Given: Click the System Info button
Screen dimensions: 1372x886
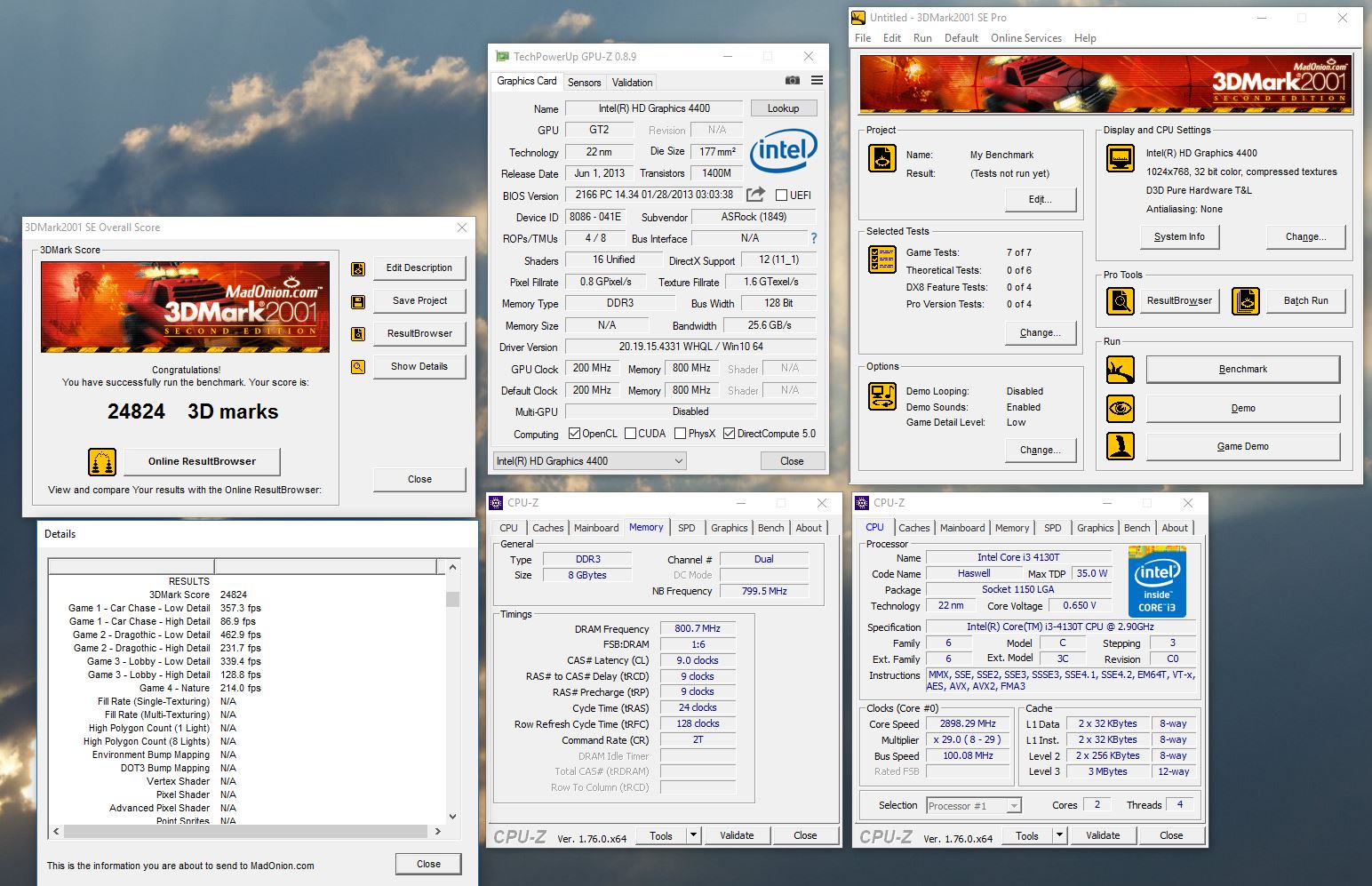Looking at the screenshot, I should coord(1179,237).
